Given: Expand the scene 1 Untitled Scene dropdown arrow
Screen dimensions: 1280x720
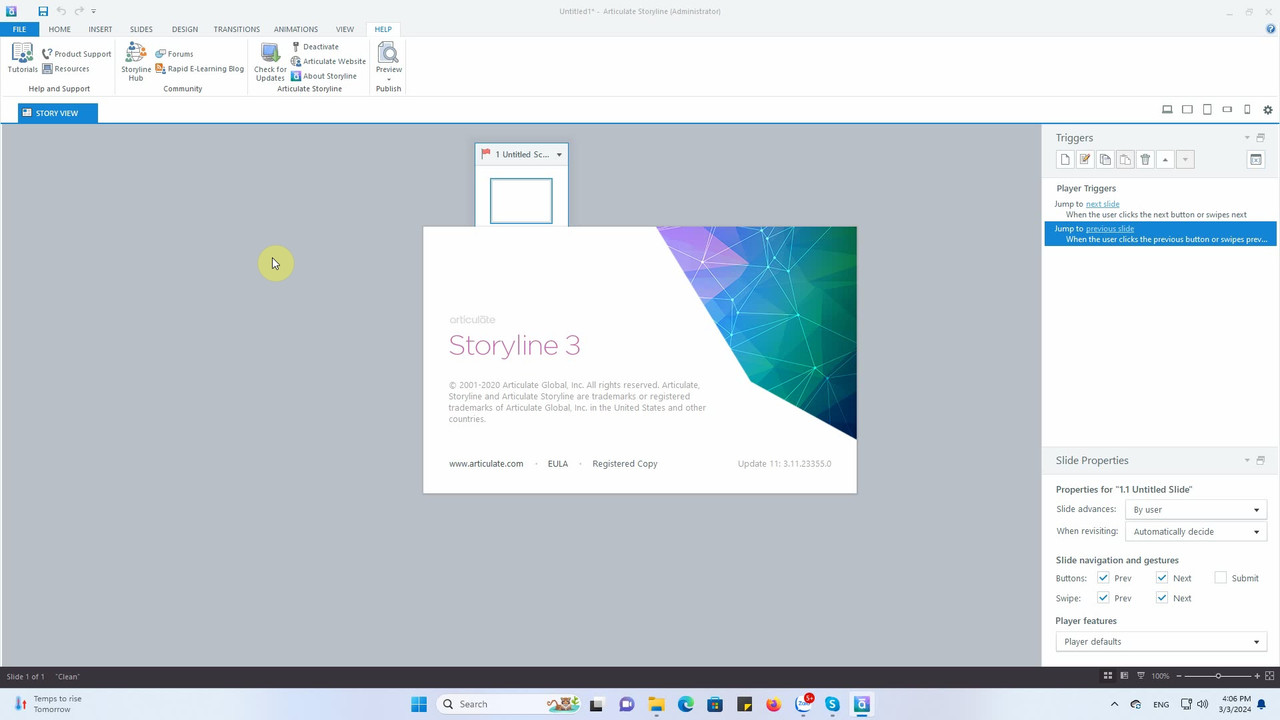Looking at the screenshot, I should tap(559, 155).
